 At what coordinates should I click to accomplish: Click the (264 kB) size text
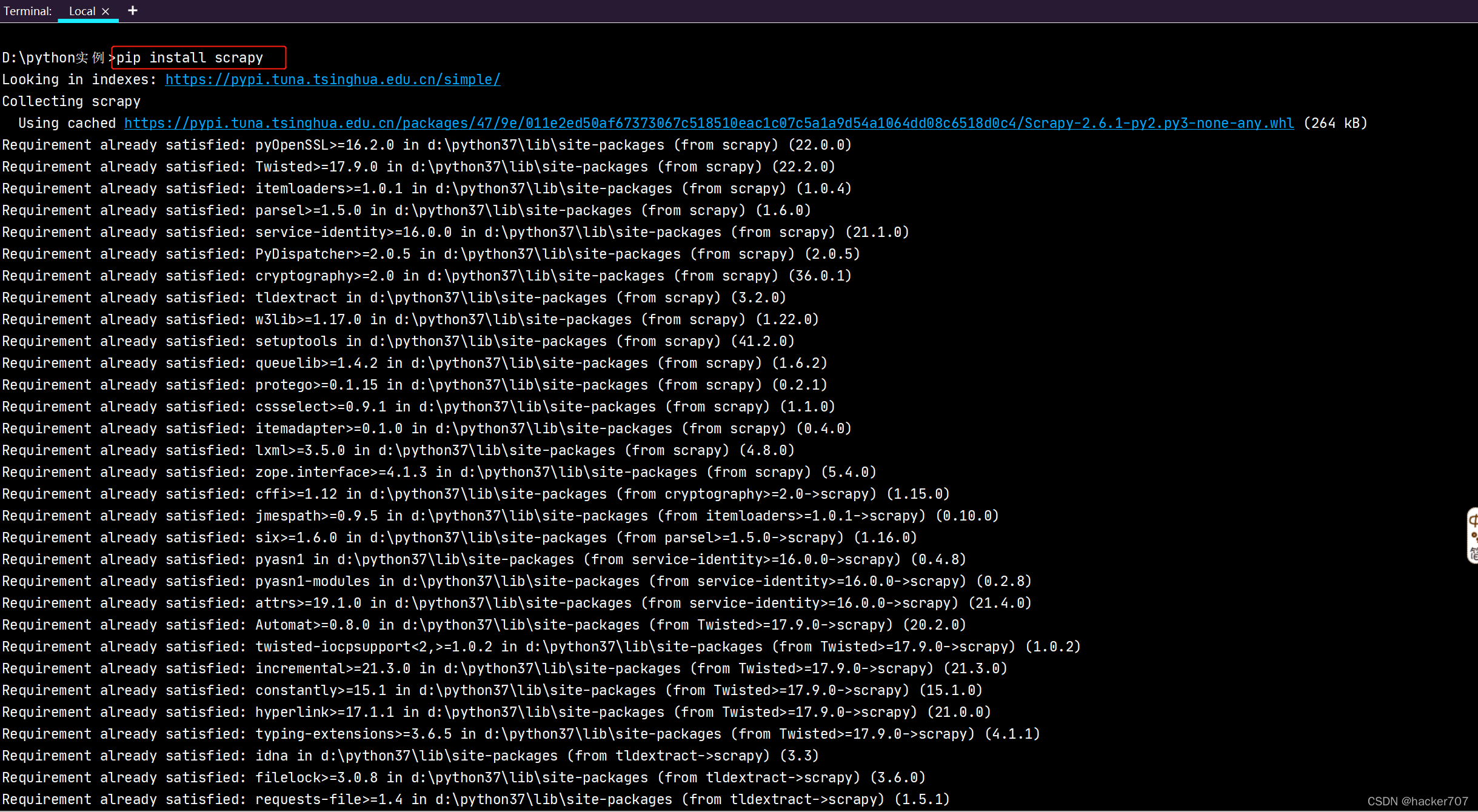[1336, 123]
